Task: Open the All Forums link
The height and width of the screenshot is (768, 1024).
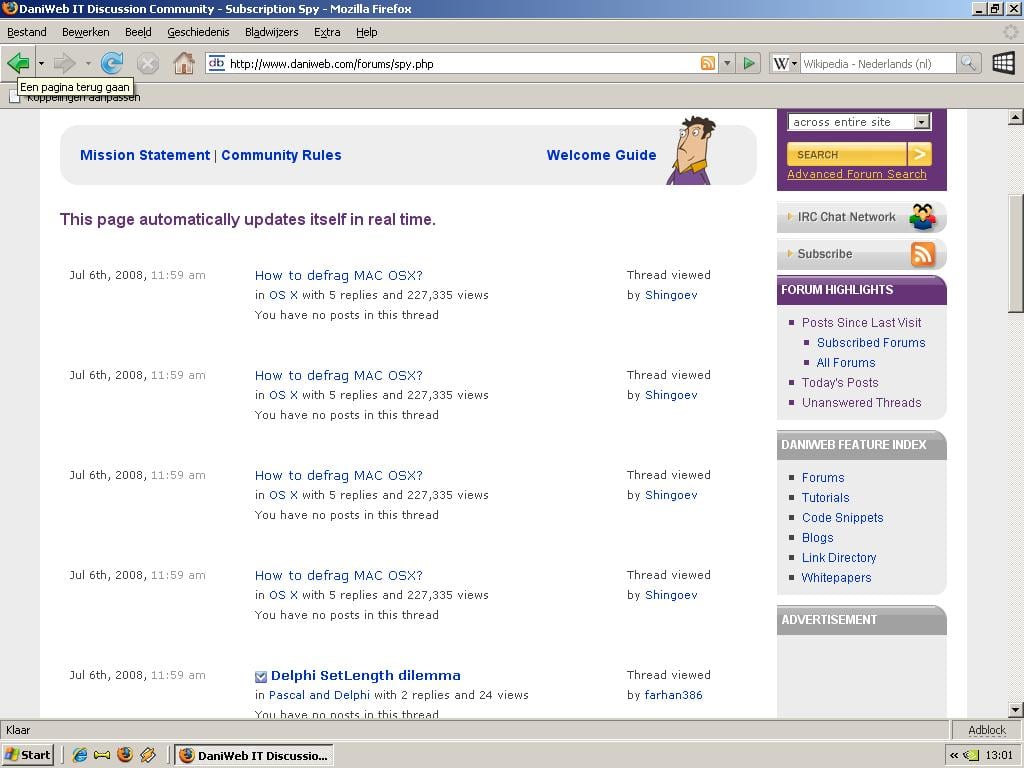Action: 846,363
